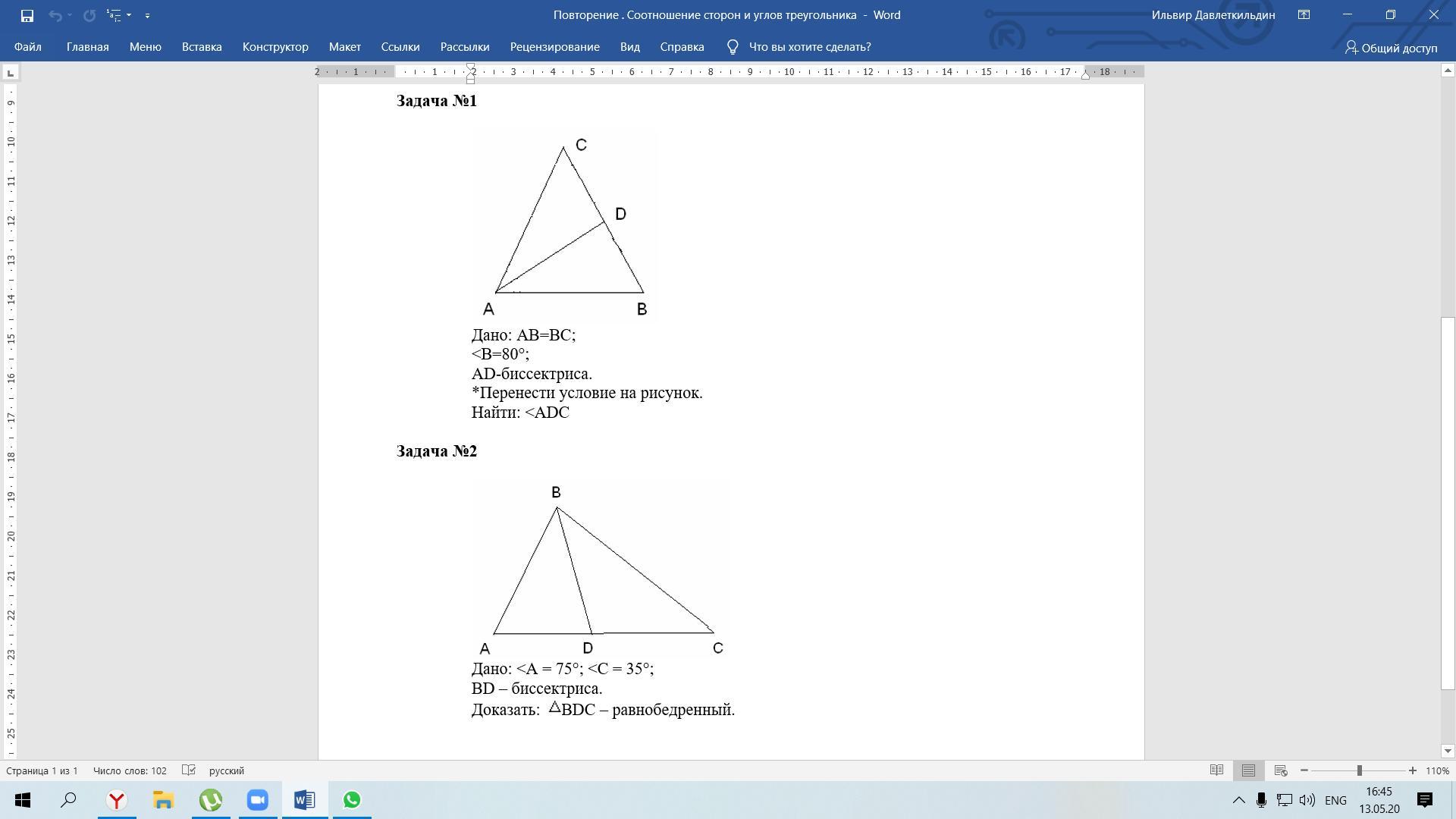
Task: Switch to Web Layout view
Action: [1281, 770]
